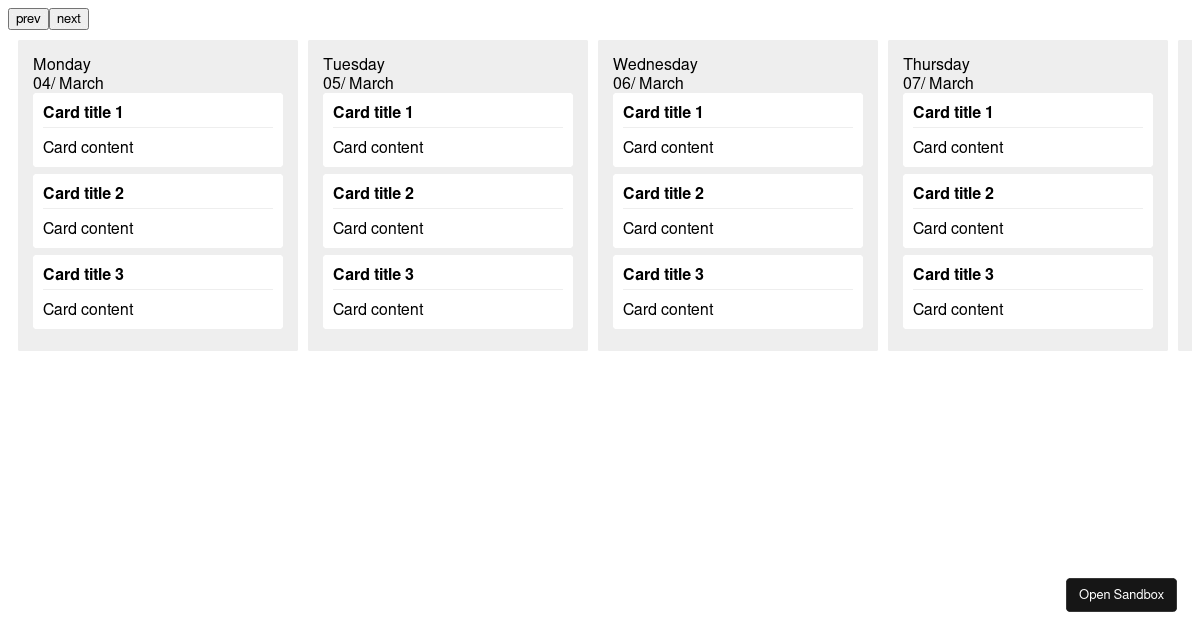Select Card title 2 in Tuesday column

coord(373,193)
